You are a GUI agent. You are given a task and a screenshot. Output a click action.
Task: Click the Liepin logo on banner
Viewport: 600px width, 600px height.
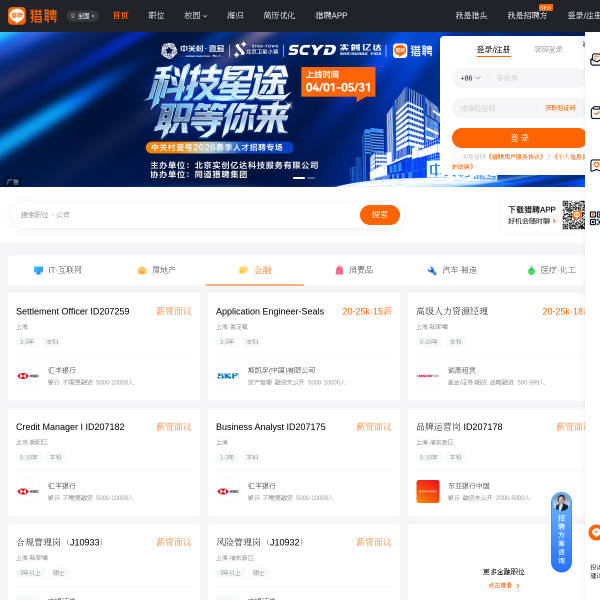coord(412,51)
